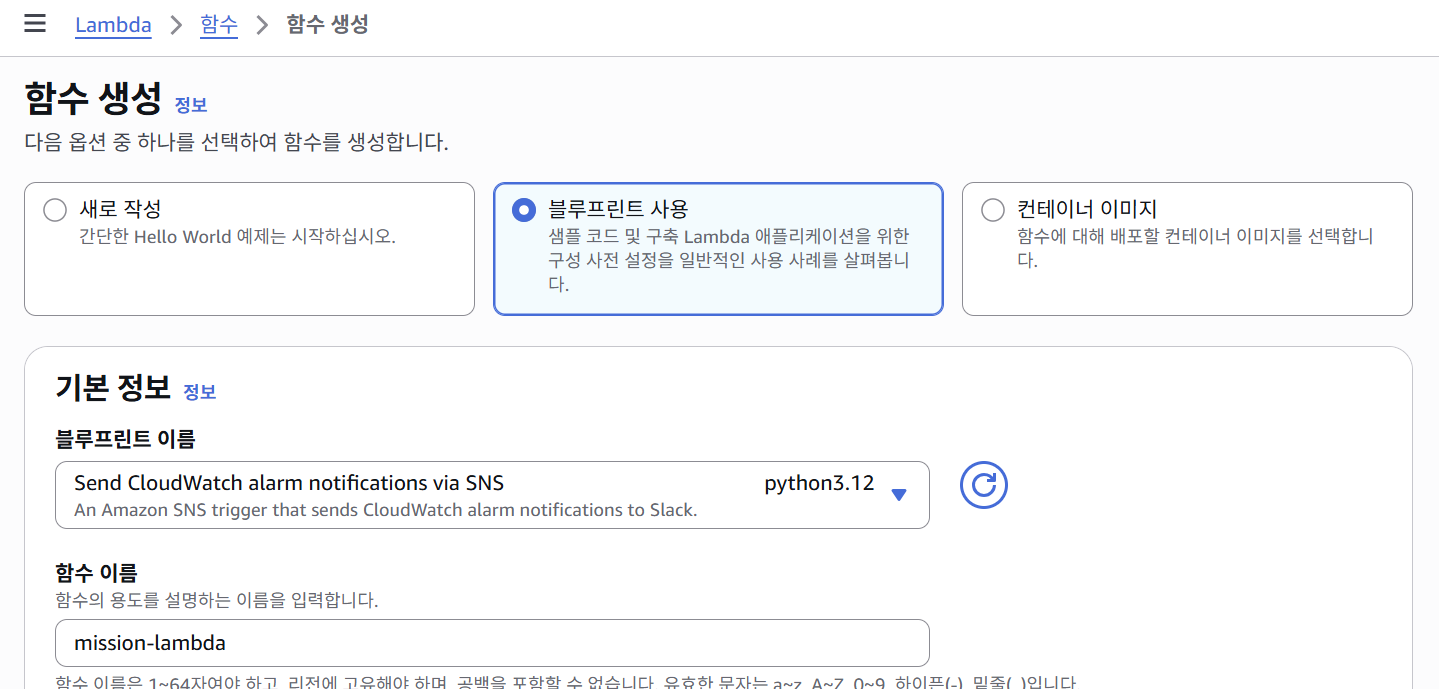Click the python3.12 runtime label
The height and width of the screenshot is (689, 1439).
coord(819,484)
